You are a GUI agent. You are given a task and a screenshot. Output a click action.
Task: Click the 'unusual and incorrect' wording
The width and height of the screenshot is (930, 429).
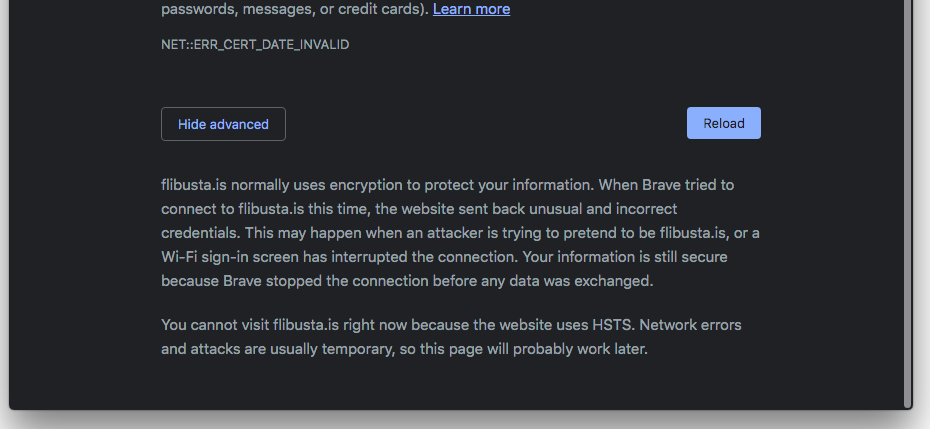click(x=603, y=209)
